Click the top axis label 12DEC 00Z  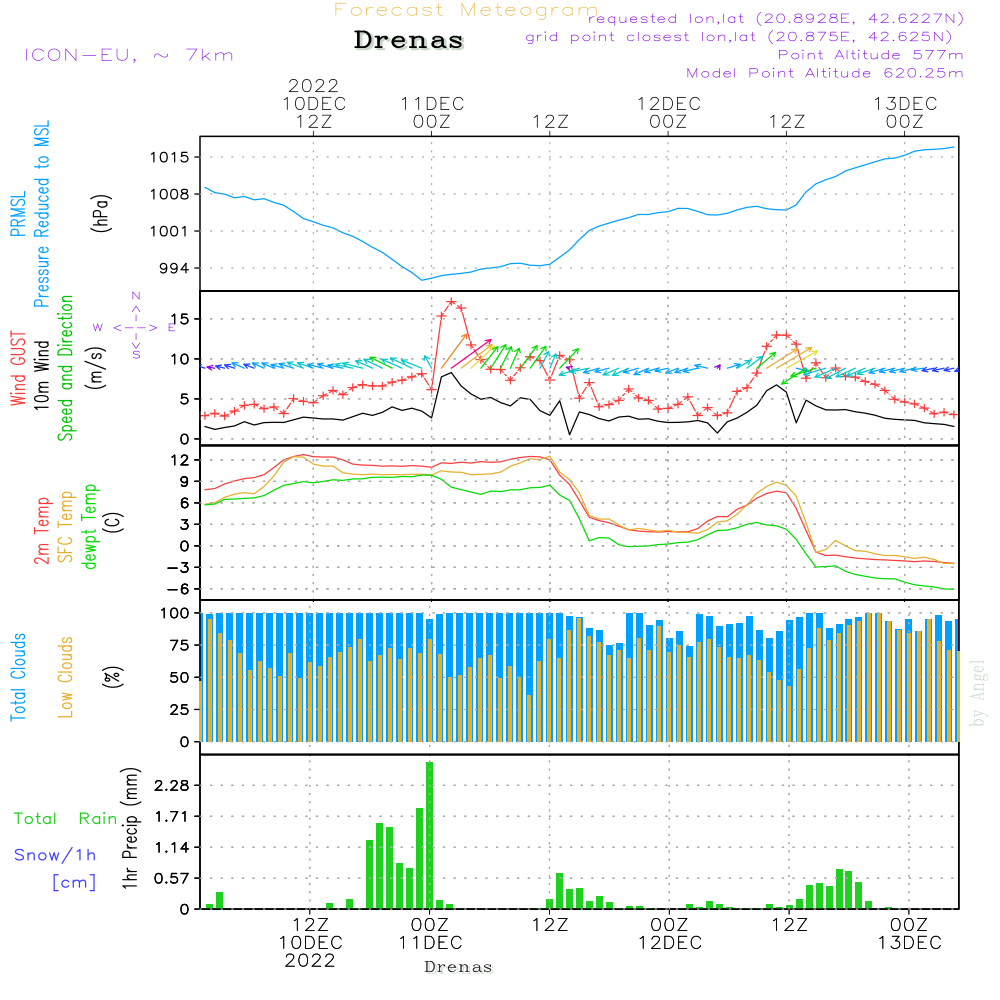pyautogui.click(x=668, y=112)
